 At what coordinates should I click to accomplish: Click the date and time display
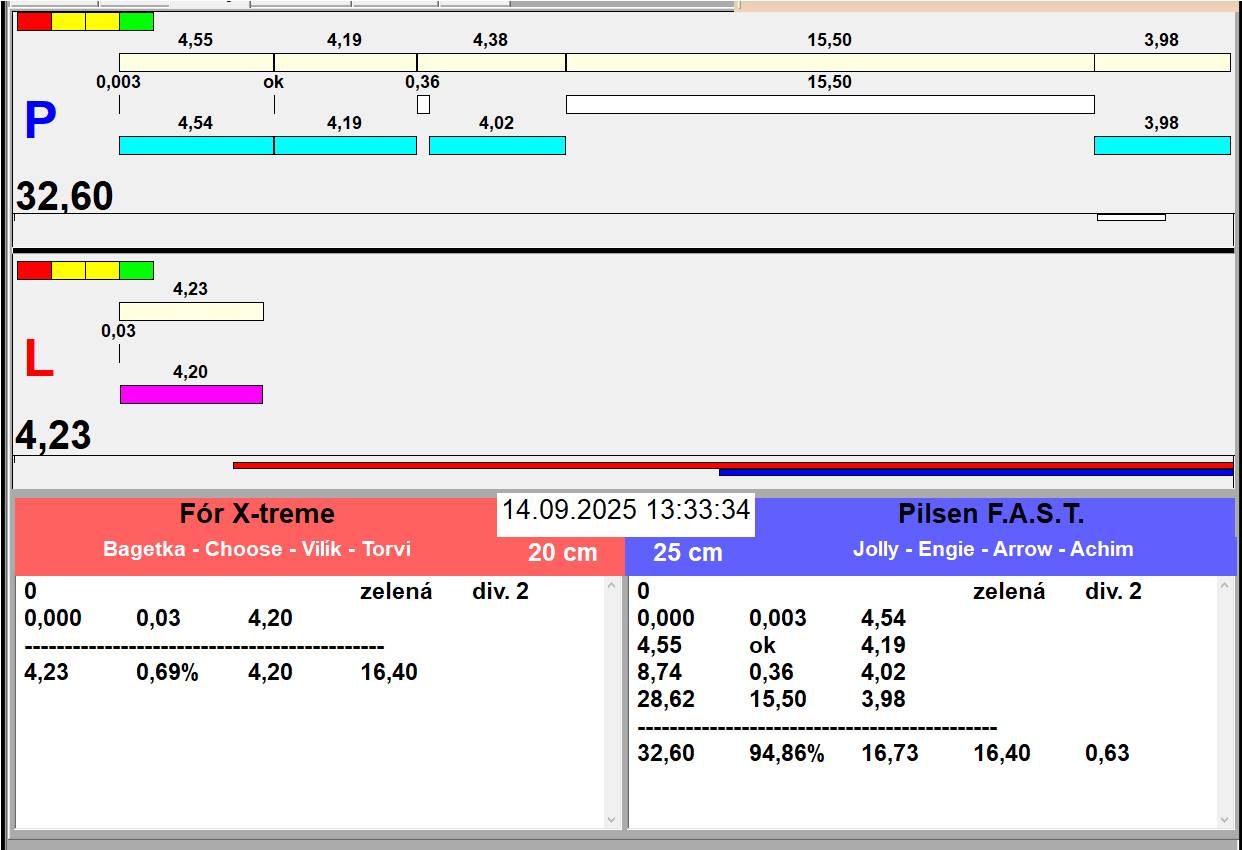click(625, 510)
